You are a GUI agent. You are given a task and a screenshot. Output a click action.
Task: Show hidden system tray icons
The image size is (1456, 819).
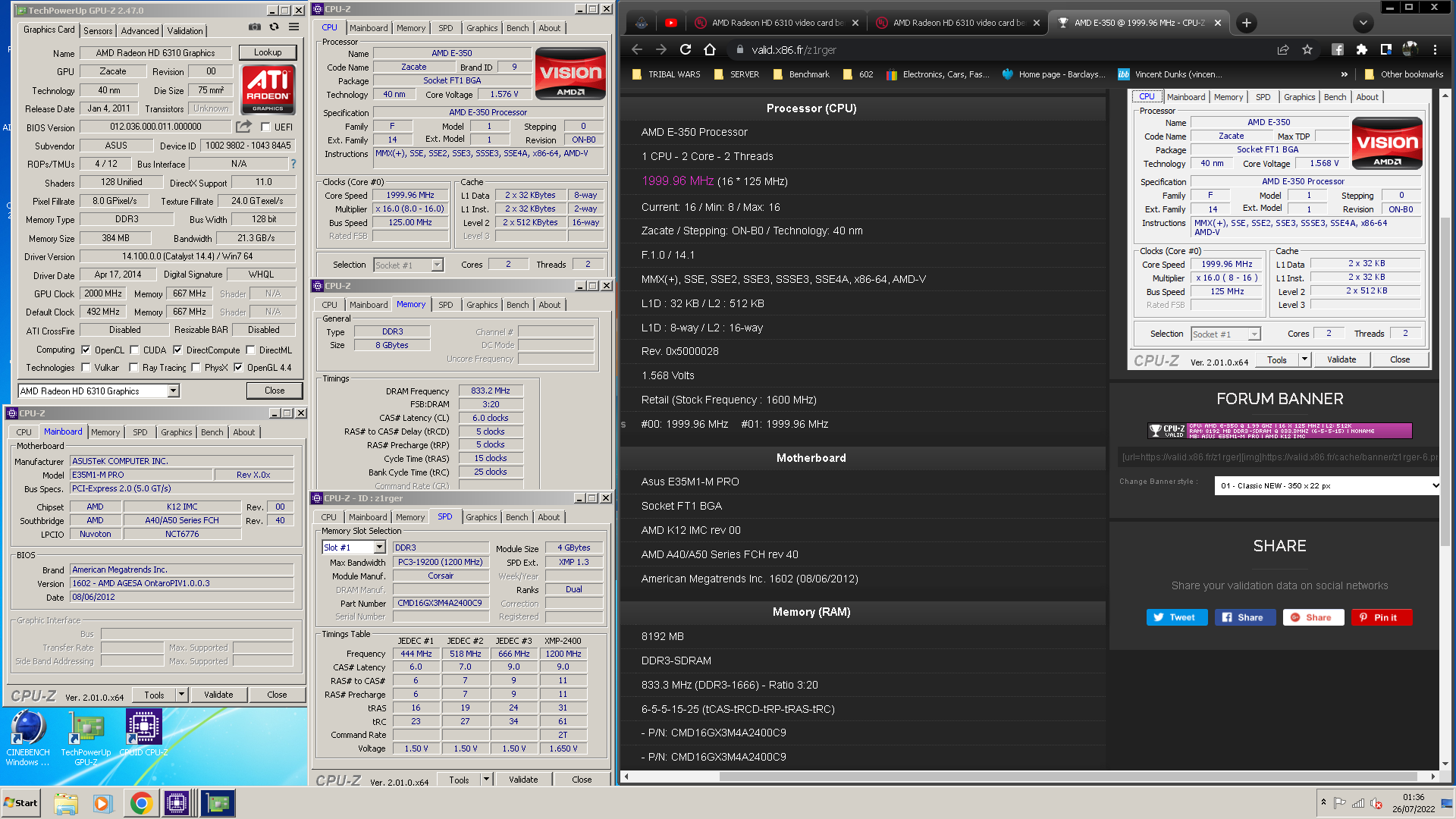click(x=1323, y=802)
